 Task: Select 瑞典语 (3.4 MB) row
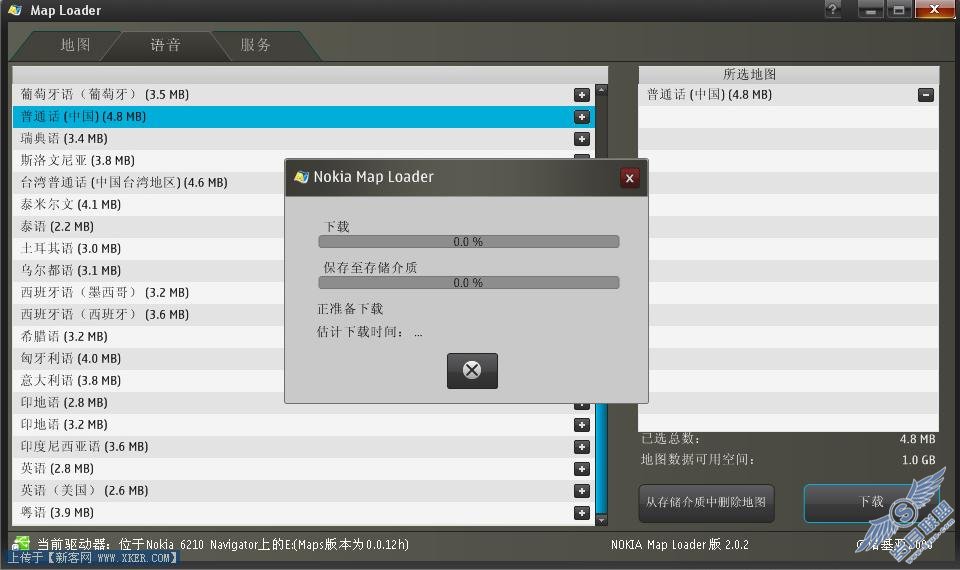click(x=303, y=139)
